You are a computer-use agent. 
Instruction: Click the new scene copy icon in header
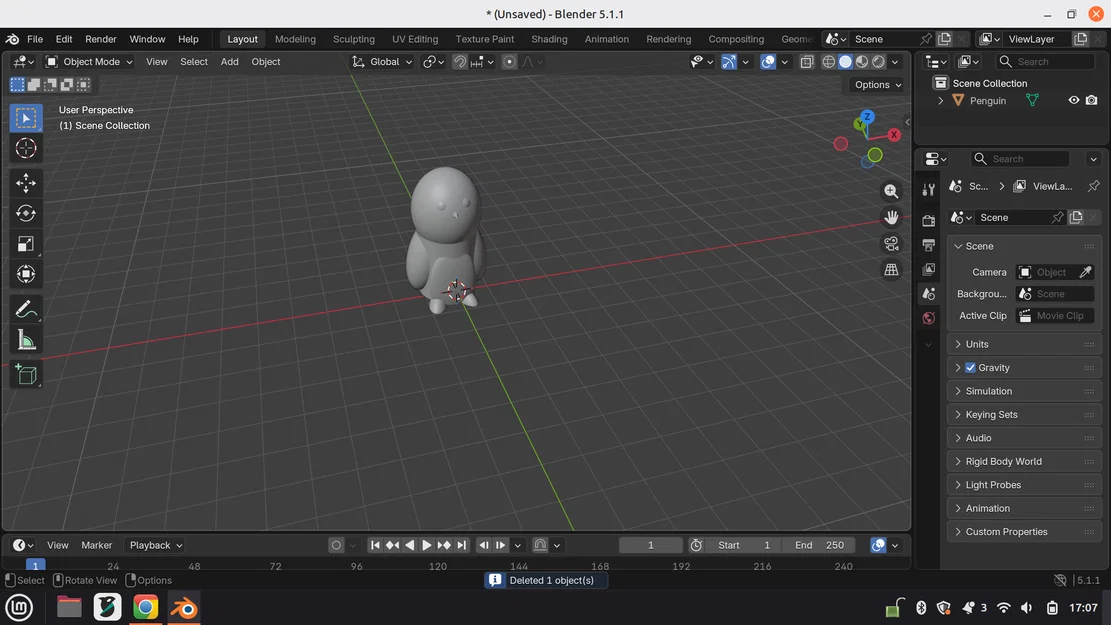coord(944,39)
